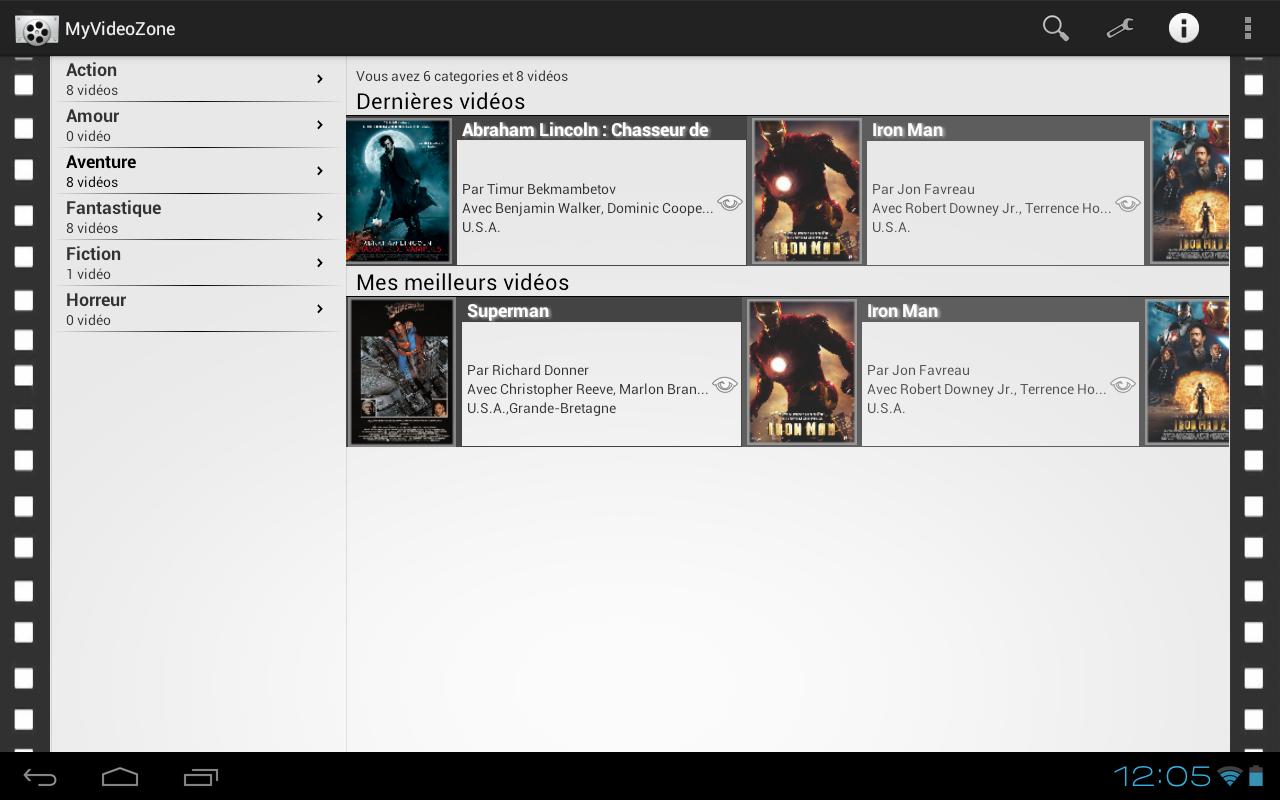Click "U.S.A.,Grande-Bretagne" country text
This screenshot has height=800, width=1280.
pos(541,408)
